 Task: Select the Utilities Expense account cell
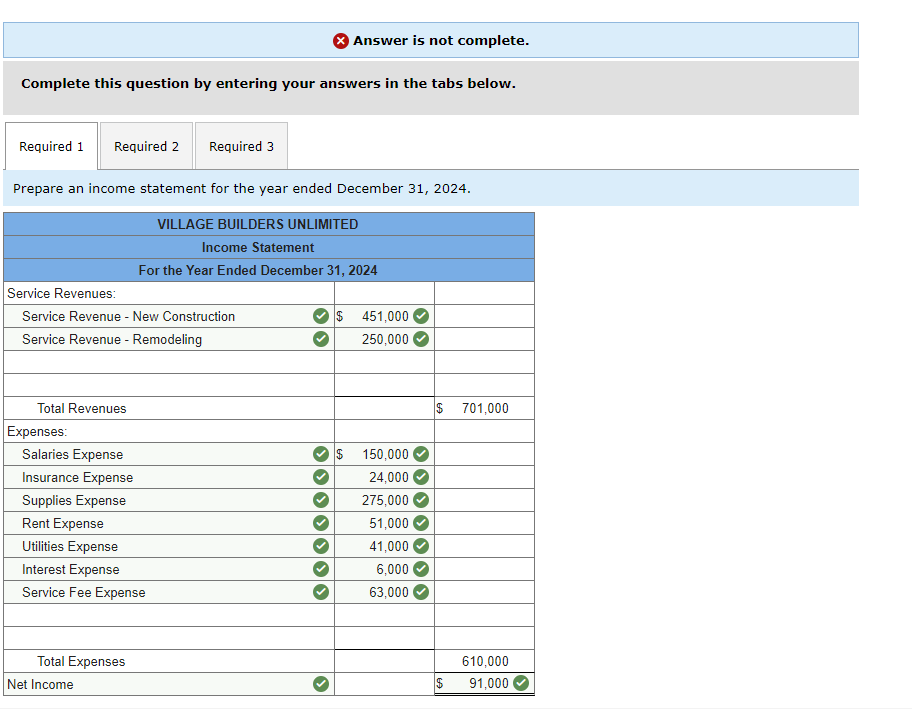pos(169,546)
